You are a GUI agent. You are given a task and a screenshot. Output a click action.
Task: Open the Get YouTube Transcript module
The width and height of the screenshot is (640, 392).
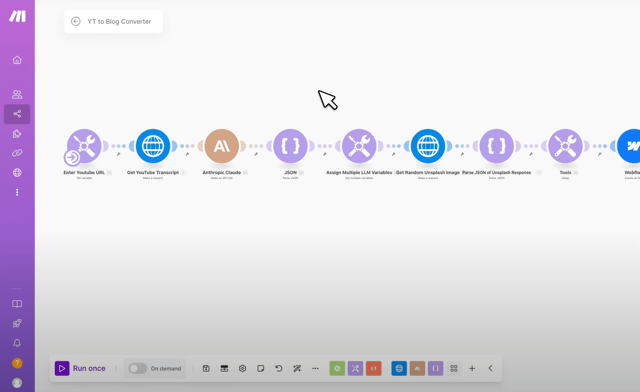(153, 146)
